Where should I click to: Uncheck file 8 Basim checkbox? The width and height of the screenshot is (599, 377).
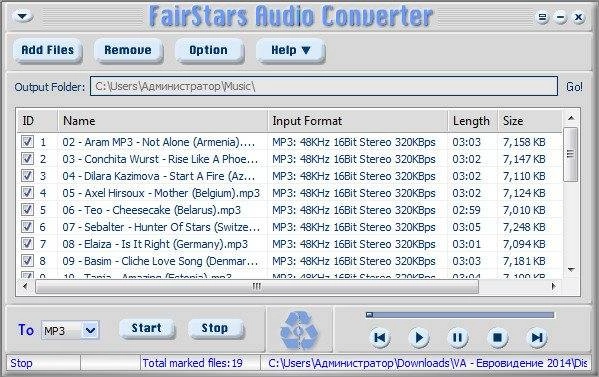[27, 261]
